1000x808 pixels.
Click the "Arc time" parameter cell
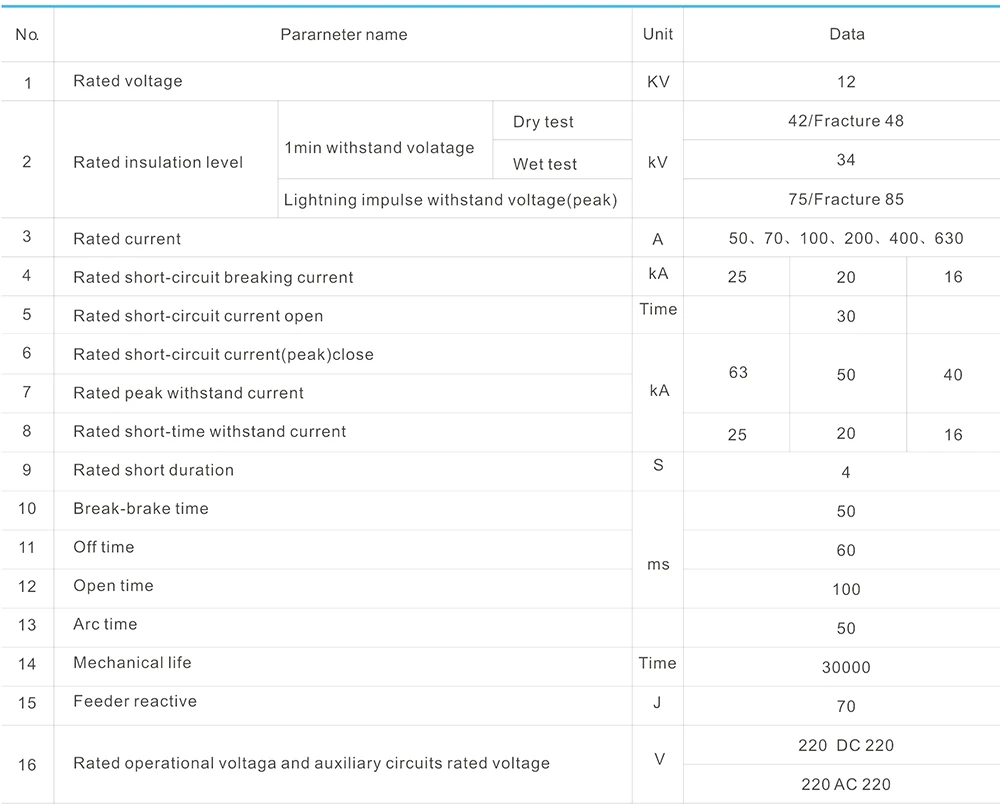coord(105,624)
